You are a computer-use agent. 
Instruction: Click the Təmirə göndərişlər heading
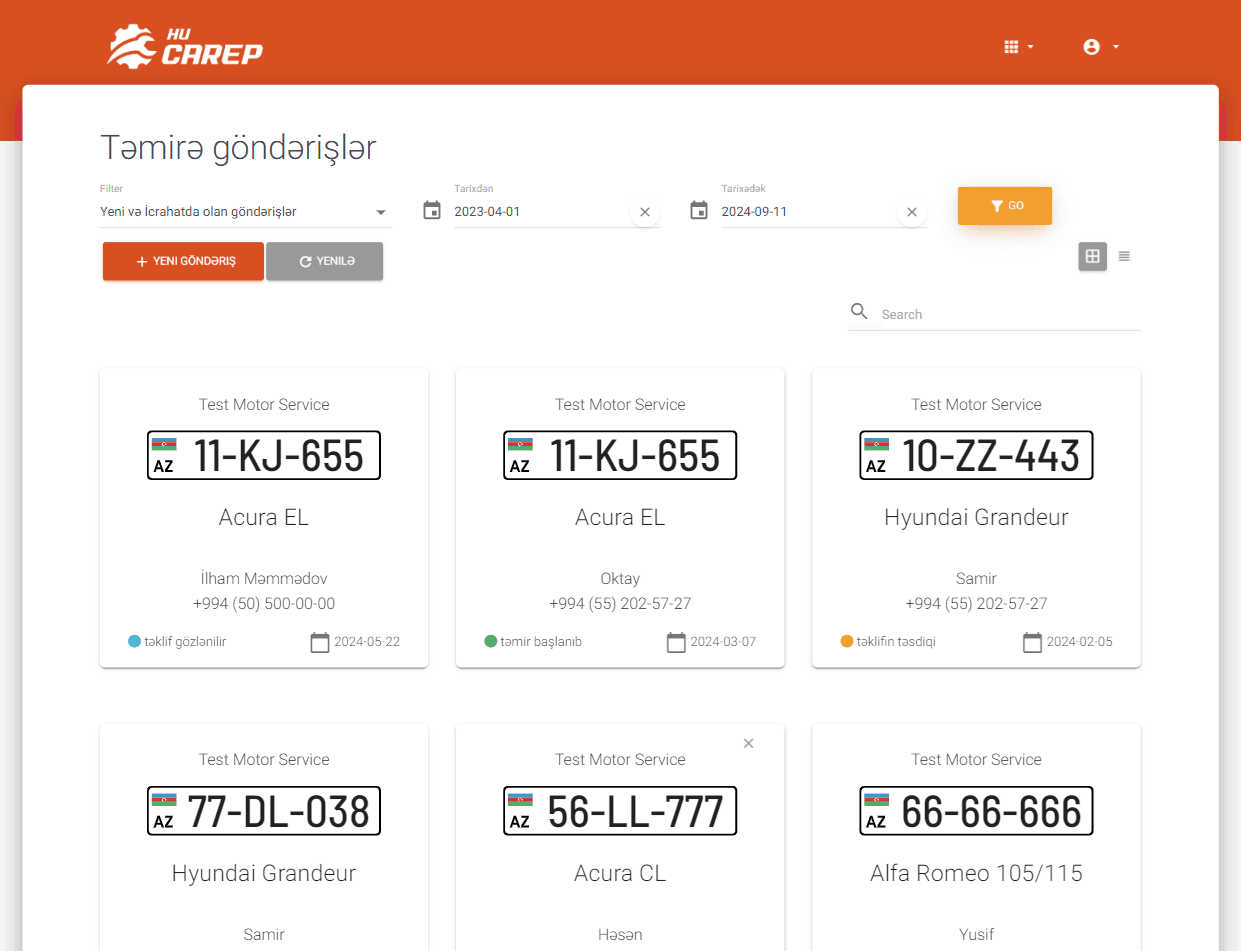click(x=238, y=148)
